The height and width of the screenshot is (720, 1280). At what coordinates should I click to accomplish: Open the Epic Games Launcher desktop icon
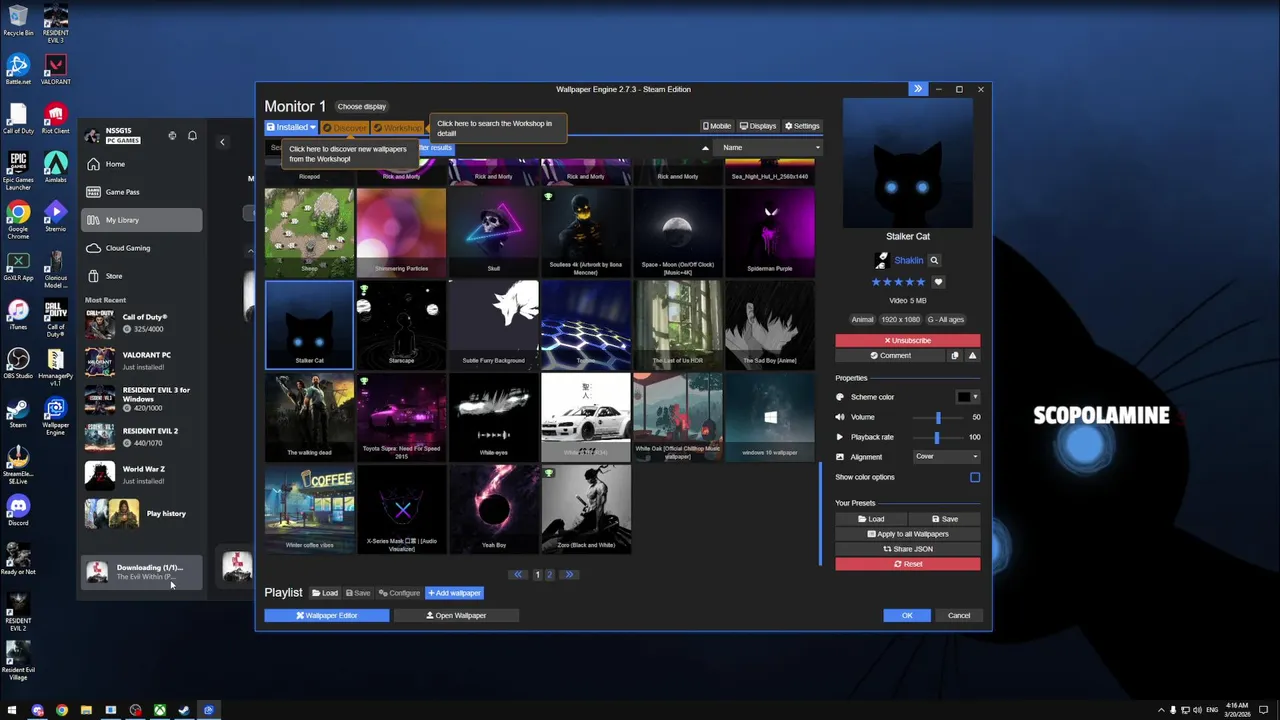[18, 170]
